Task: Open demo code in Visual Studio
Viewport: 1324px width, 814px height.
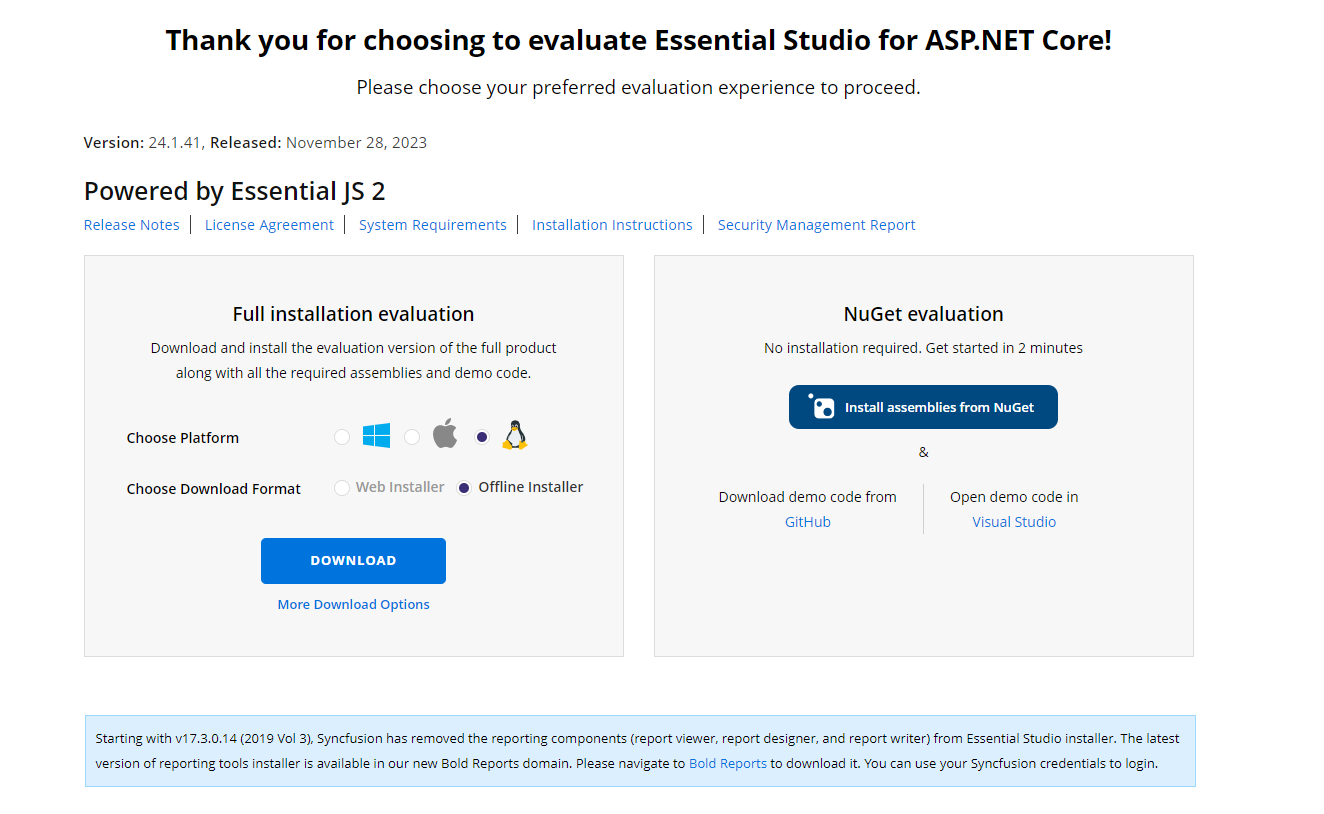Action: pyautogui.click(x=1014, y=521)
